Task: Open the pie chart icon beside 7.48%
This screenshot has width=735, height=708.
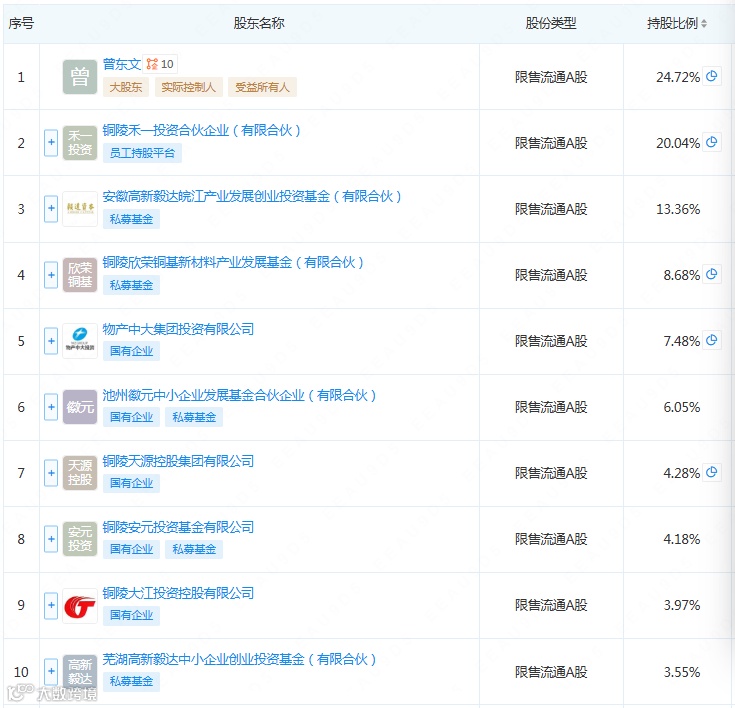Action: [x=712, y=340]
